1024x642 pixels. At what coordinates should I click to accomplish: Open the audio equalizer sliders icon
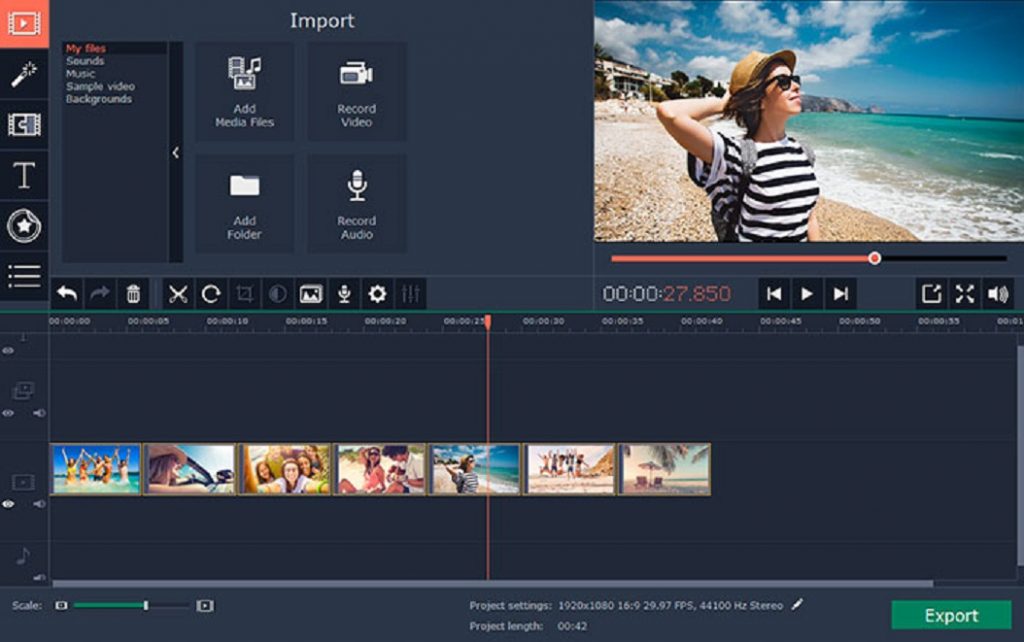(x=410, y=294)
